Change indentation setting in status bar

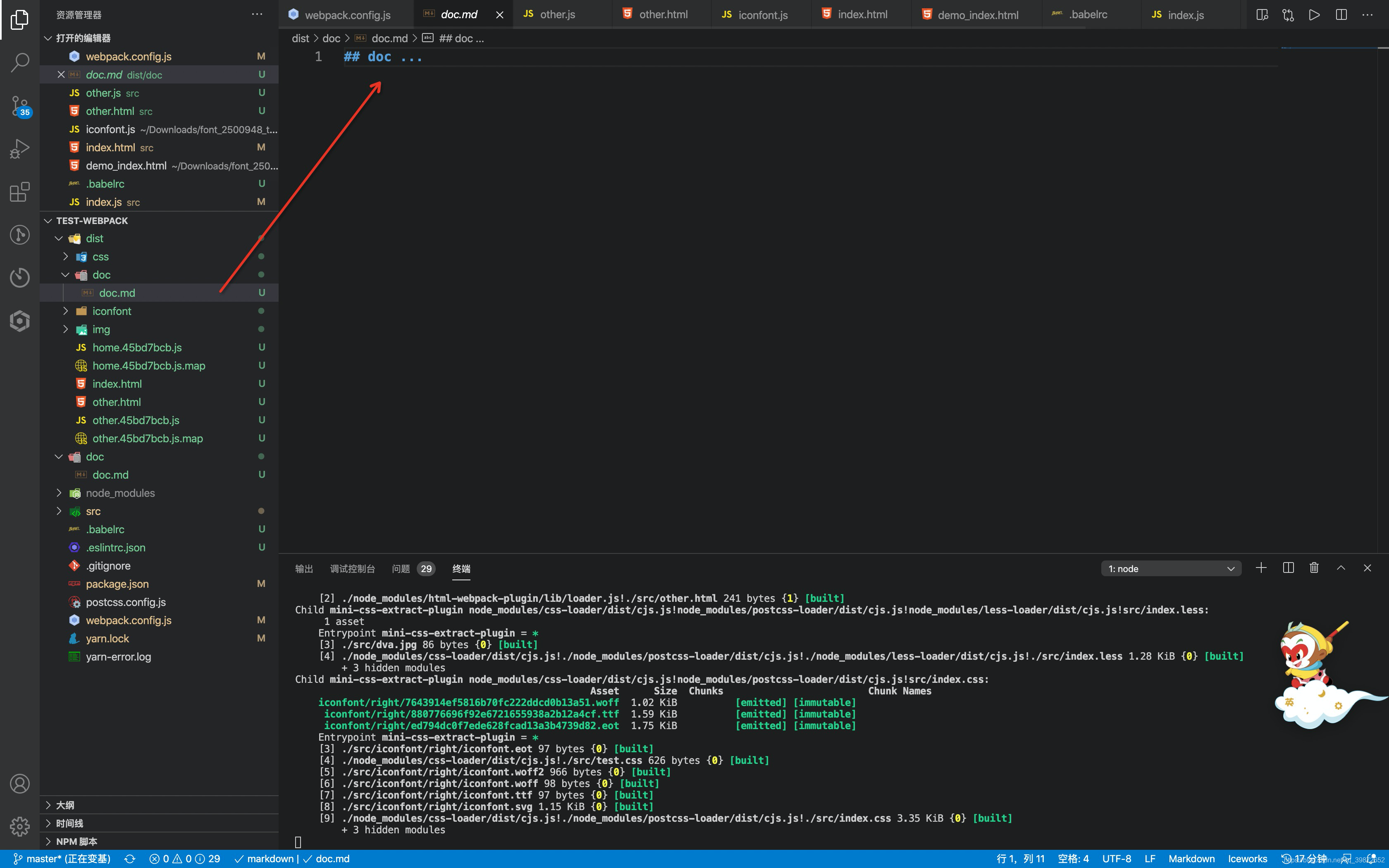tap(1073, 859)
